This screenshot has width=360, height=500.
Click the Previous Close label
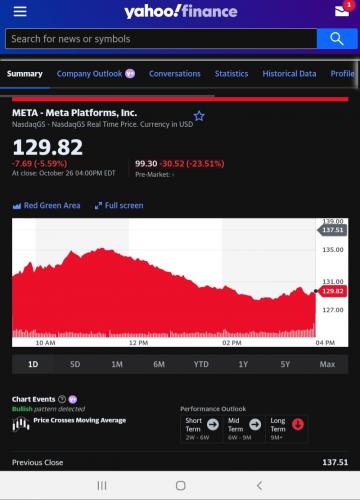38,463
